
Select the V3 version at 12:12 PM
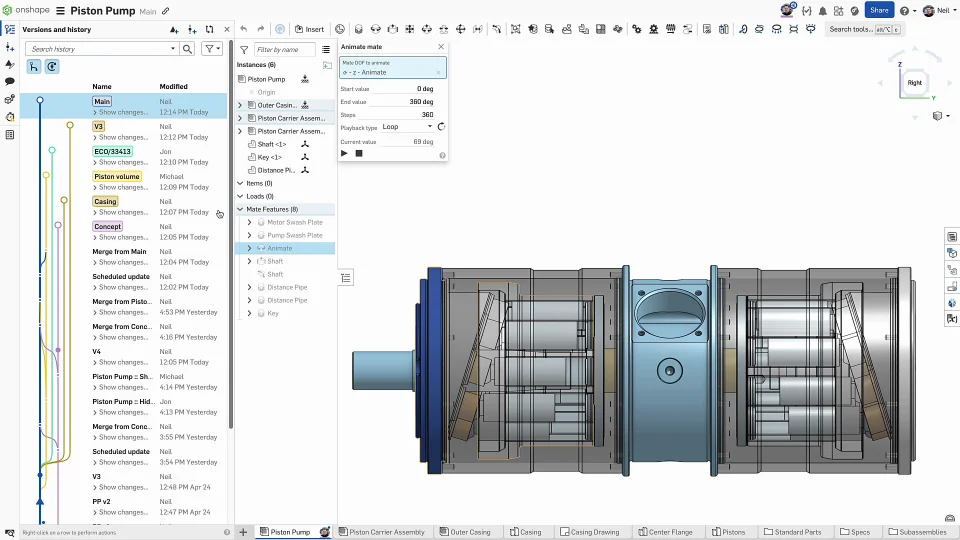124,131
